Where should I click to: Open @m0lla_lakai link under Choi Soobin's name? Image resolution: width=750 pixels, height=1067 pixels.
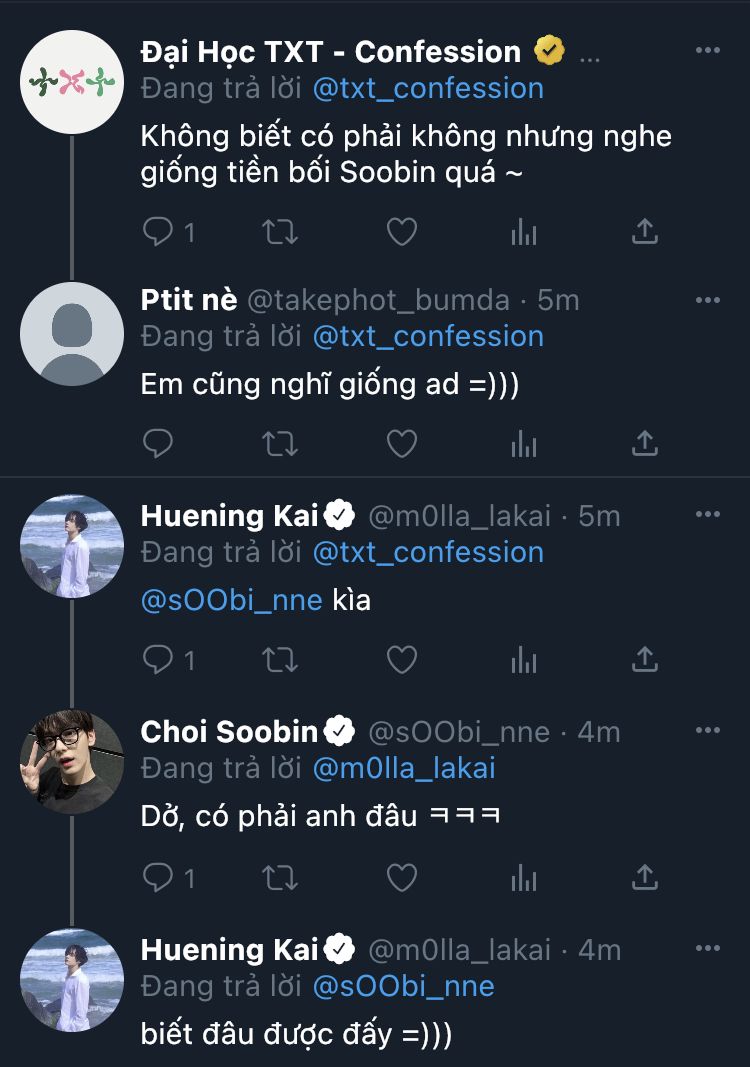(404, 768)
